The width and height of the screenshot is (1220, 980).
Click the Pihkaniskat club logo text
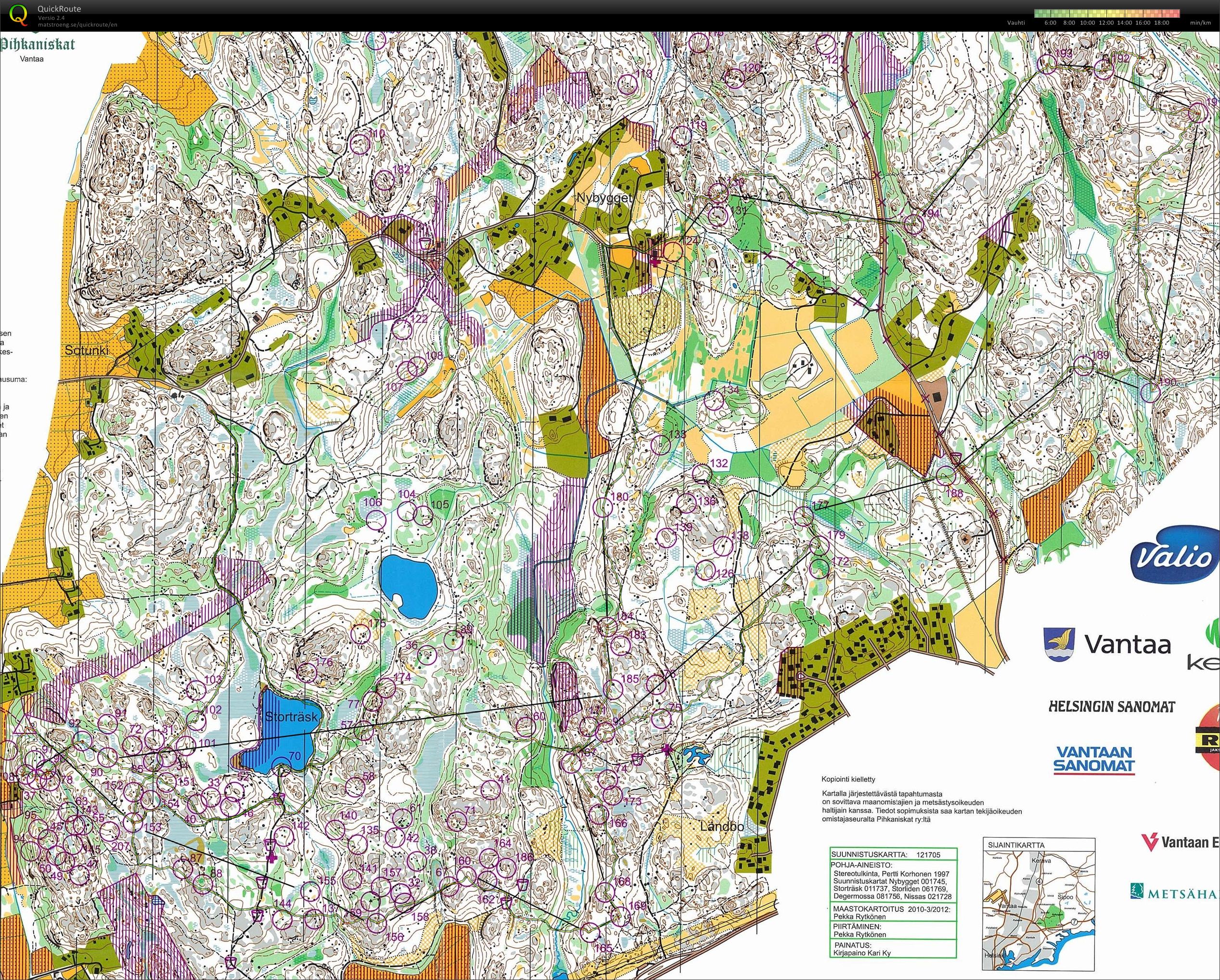38,45
